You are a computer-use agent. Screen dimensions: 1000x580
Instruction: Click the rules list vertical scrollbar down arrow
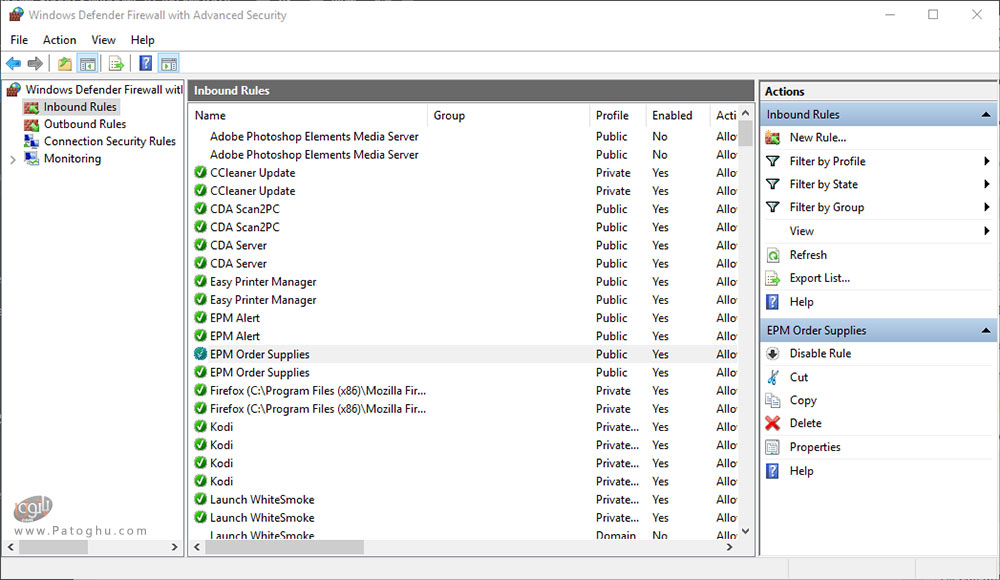[746, 531]
